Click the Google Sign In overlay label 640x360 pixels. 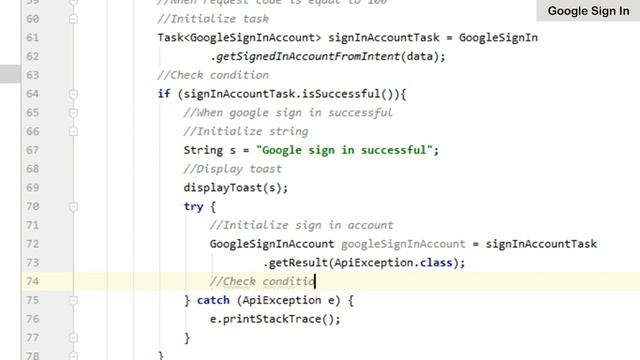coord(588,11)
